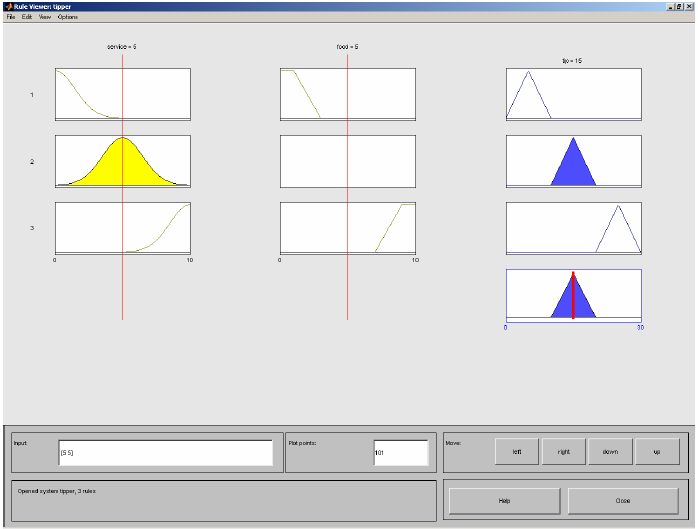This screenshot has width=698, height=529.
Task: Click the left move button
Action: tap(517, 452)
